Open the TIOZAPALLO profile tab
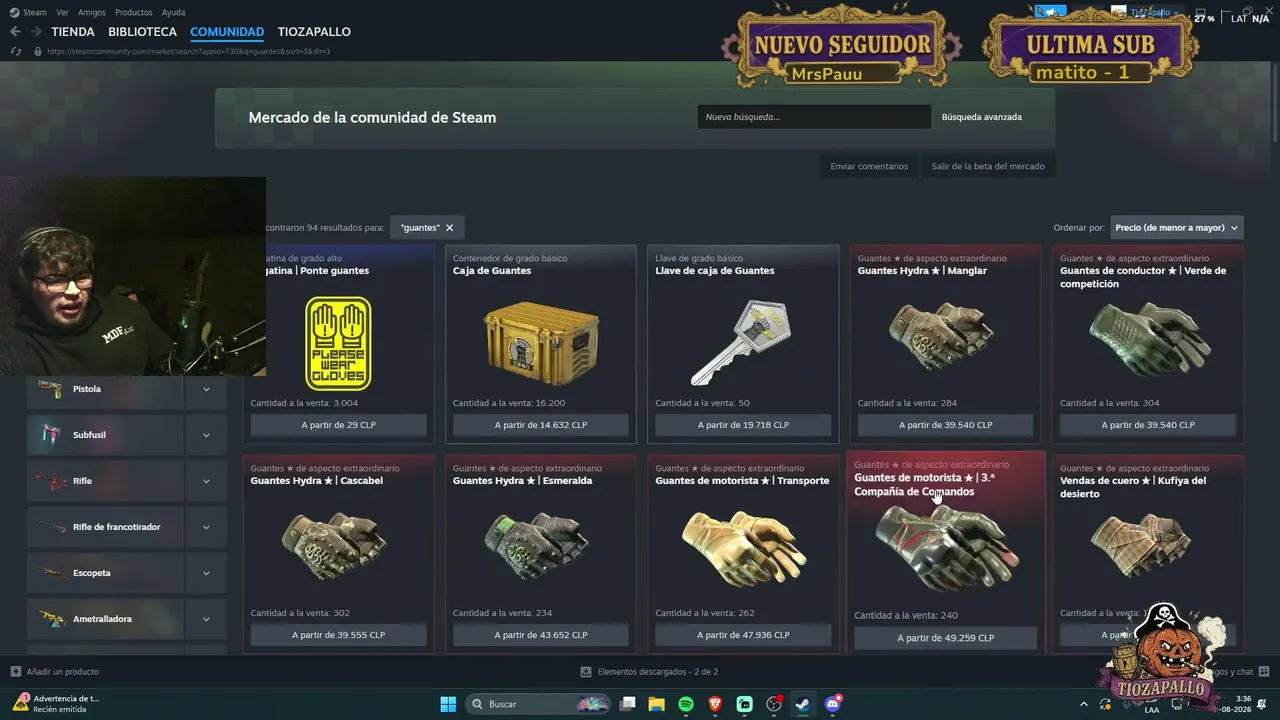The width and height of the screenshot is (1280, 720). tap(314, 32)
